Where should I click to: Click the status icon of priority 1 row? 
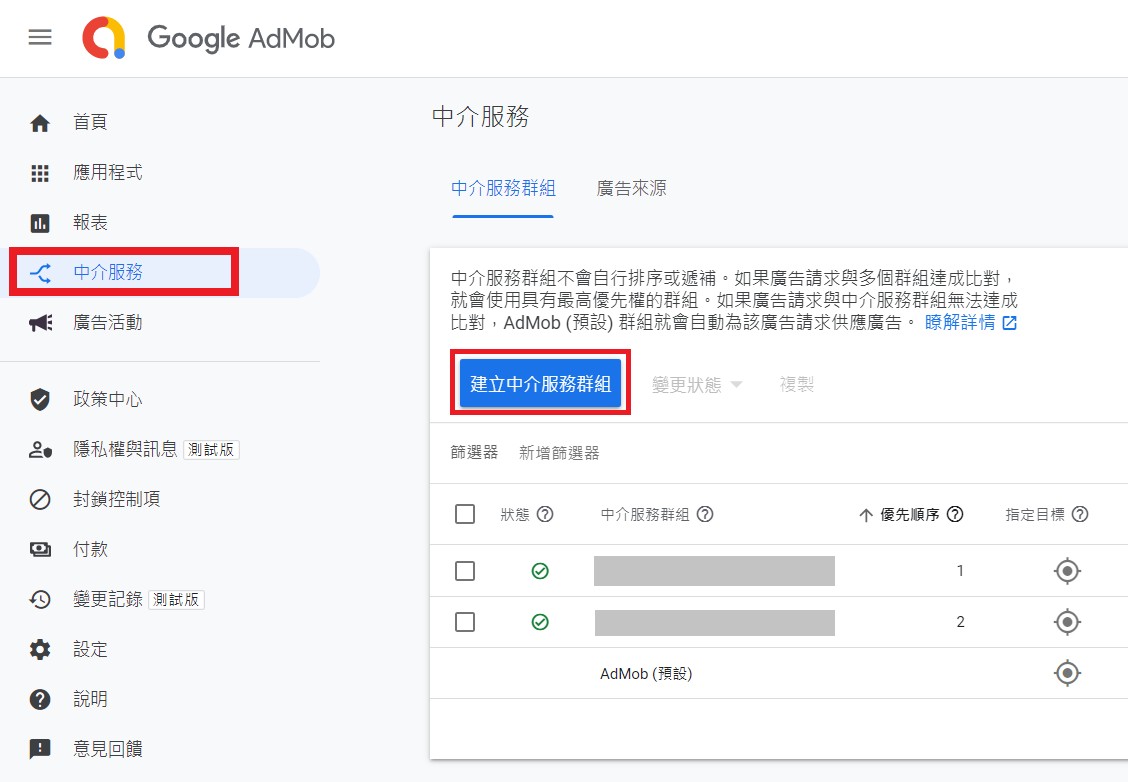[540, 571]
